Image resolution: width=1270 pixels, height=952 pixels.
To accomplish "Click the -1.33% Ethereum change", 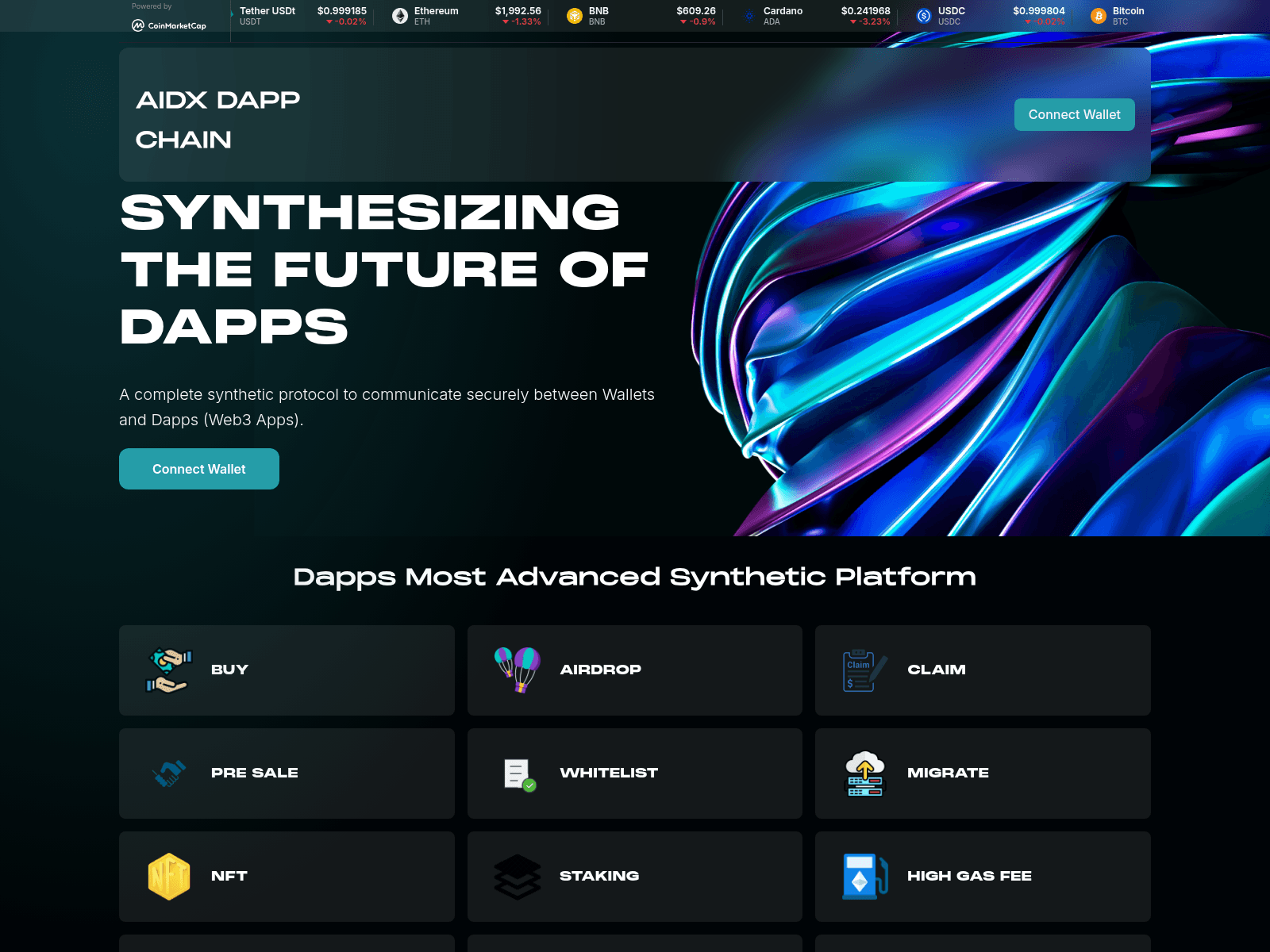I will click(522, 21).
